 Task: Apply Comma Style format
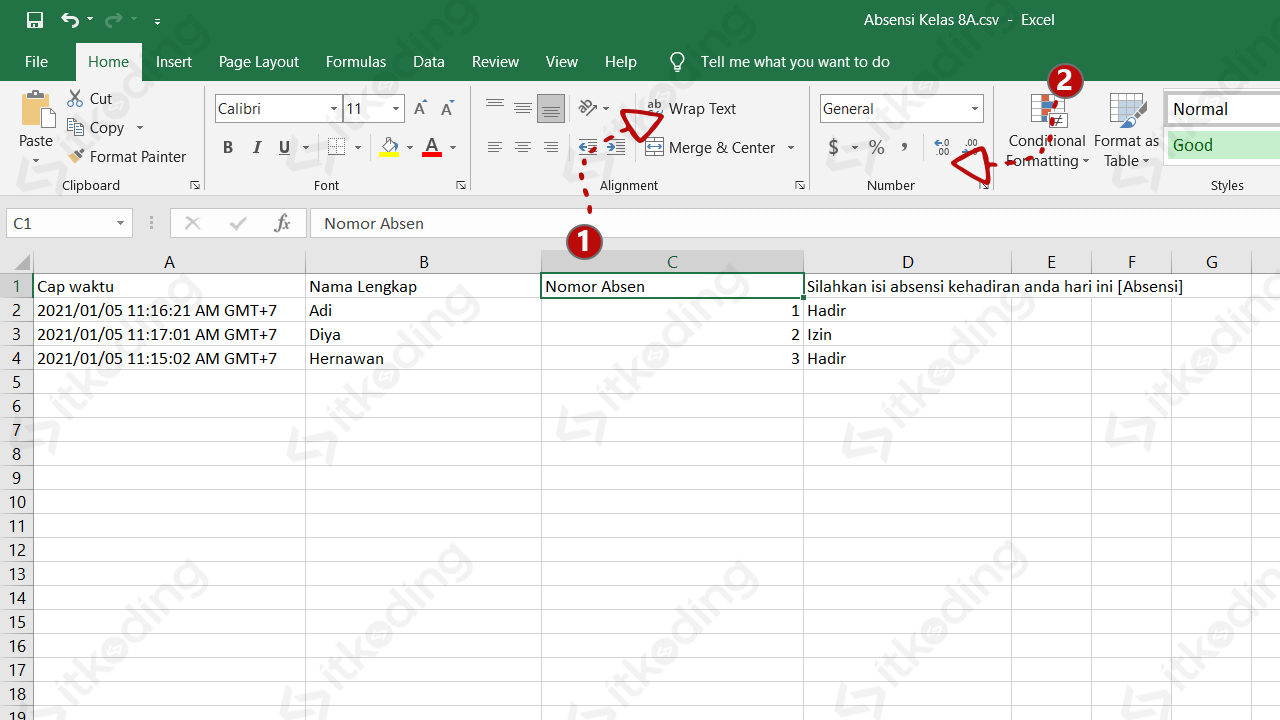904,148
